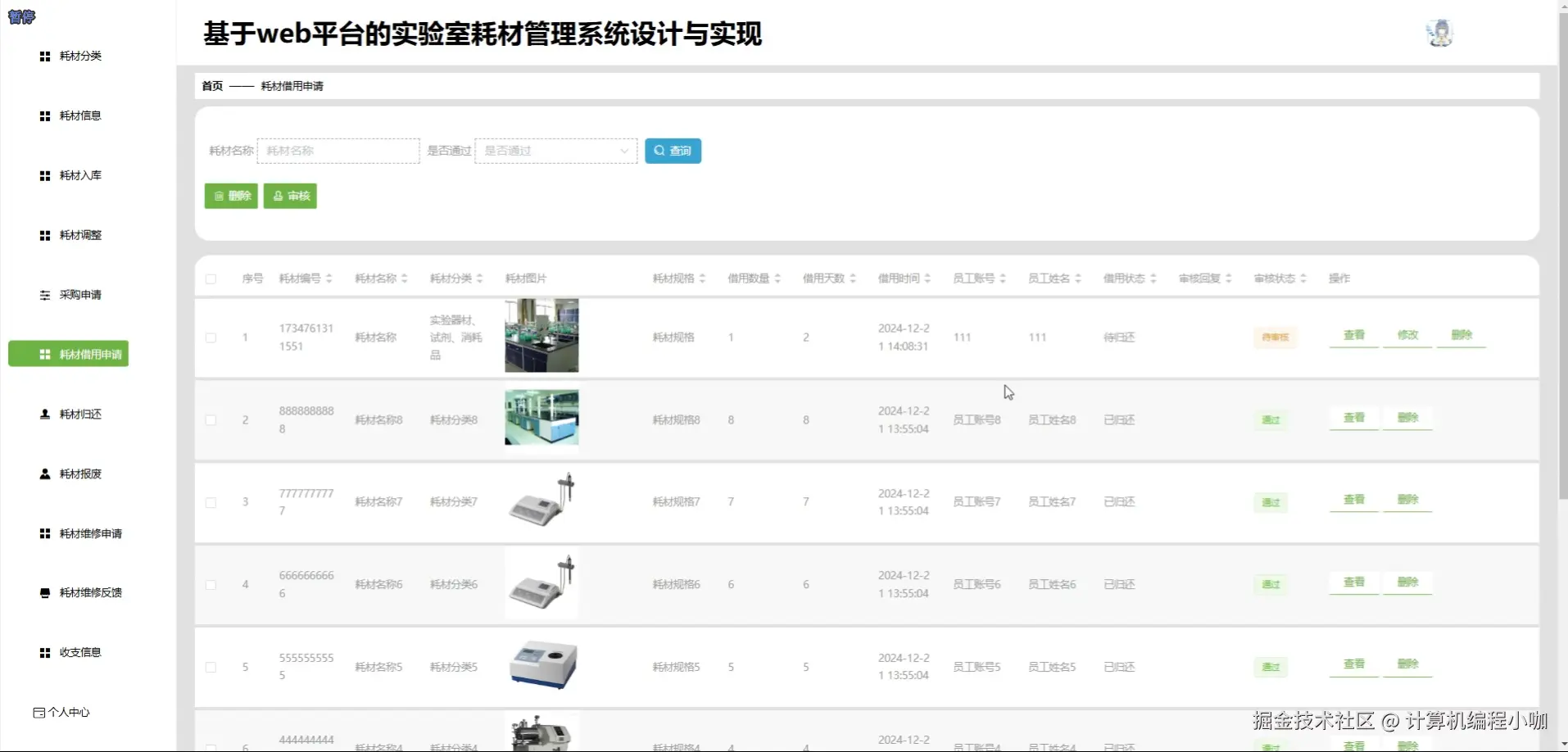Sort by 审核状态 using its sort arrows

point(1303,279)
